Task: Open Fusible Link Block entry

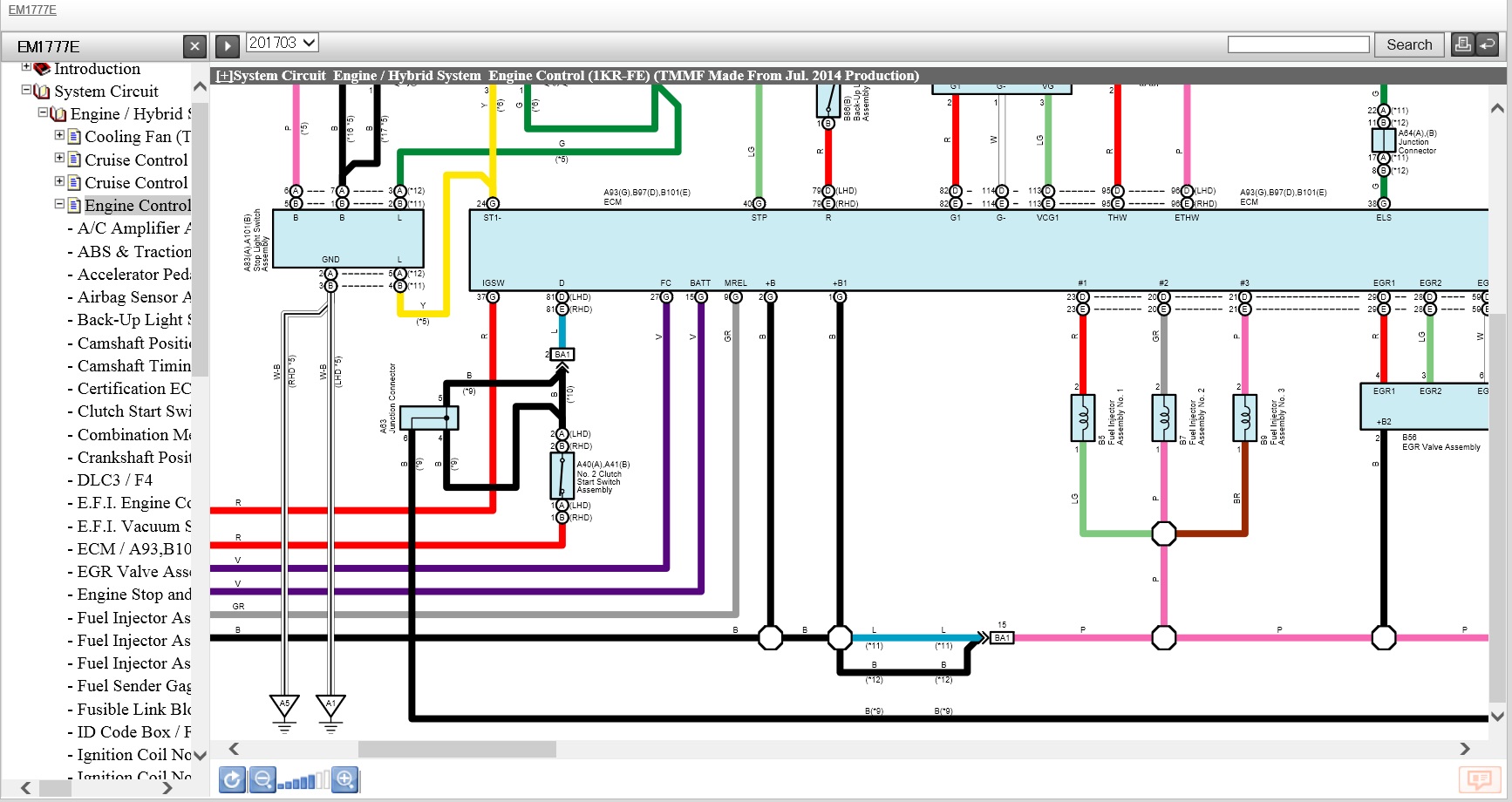Action: [134, 710]
